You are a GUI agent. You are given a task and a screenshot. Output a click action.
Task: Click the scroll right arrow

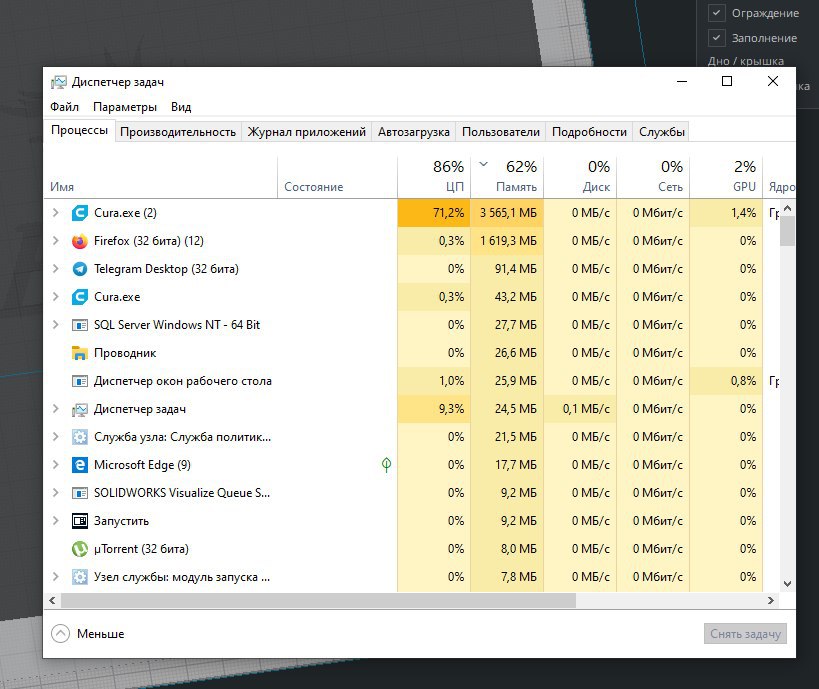click(x=771, y=601)
